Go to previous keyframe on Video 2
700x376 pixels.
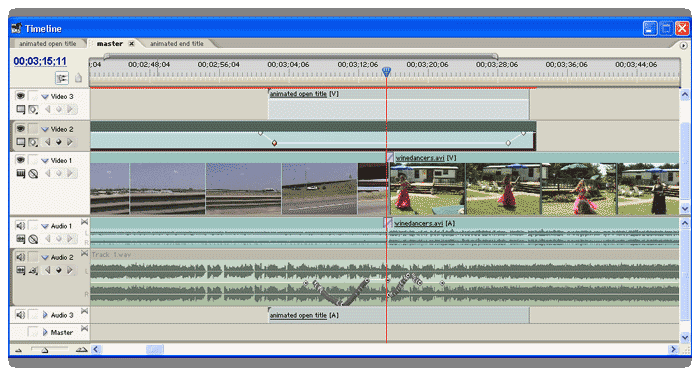point(47,142)
